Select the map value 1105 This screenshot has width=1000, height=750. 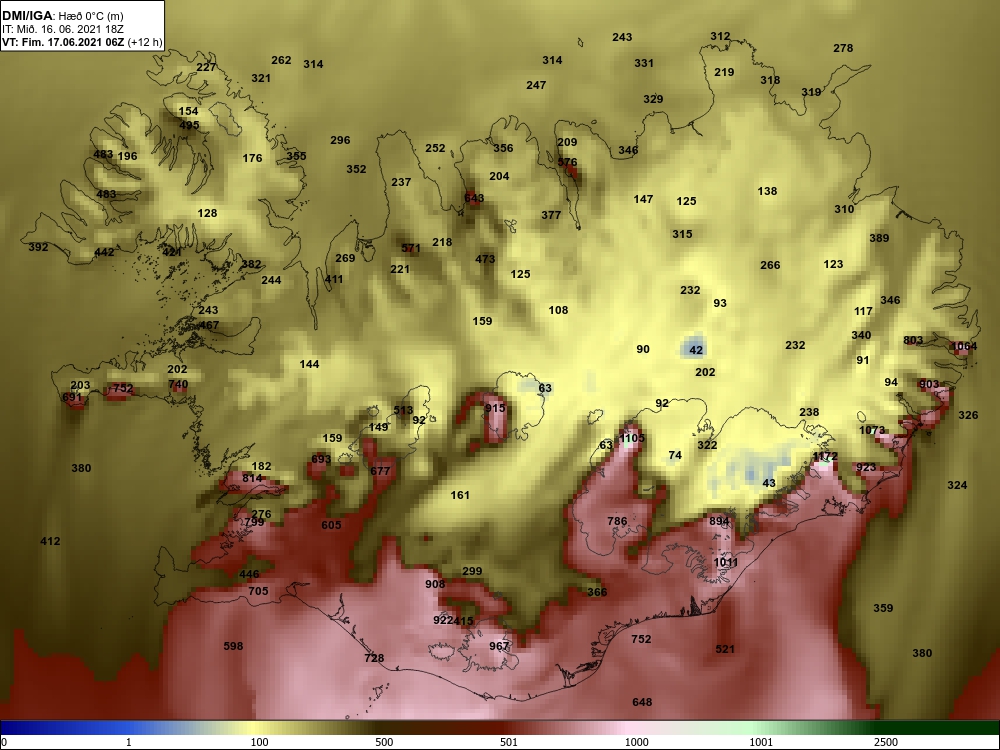[x=632, y=438]
